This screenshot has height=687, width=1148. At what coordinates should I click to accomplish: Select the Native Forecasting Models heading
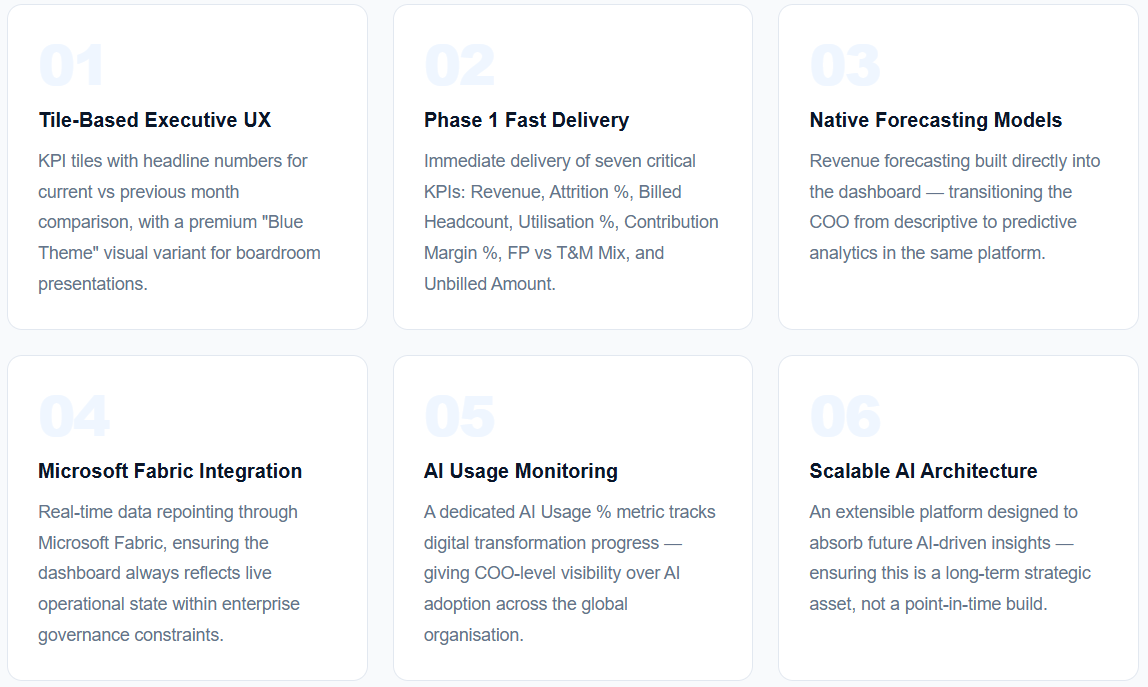[936, 120]
